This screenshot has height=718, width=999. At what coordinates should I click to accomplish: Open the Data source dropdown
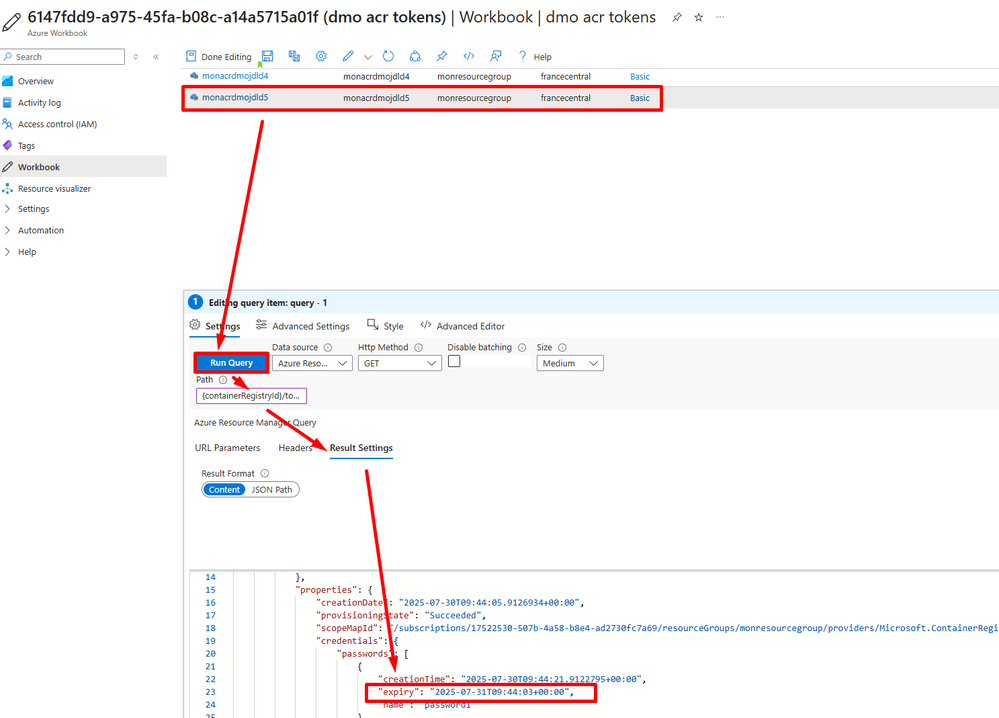[x=312, y=363]
